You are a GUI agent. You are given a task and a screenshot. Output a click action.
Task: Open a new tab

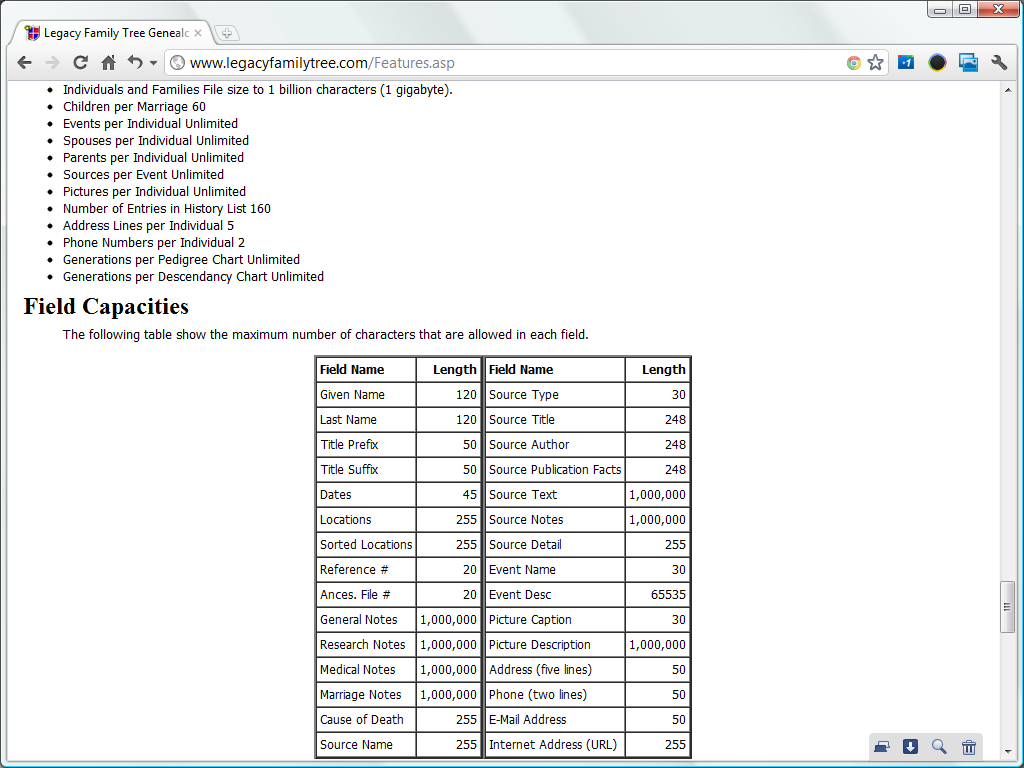click(x=227, y=33)
